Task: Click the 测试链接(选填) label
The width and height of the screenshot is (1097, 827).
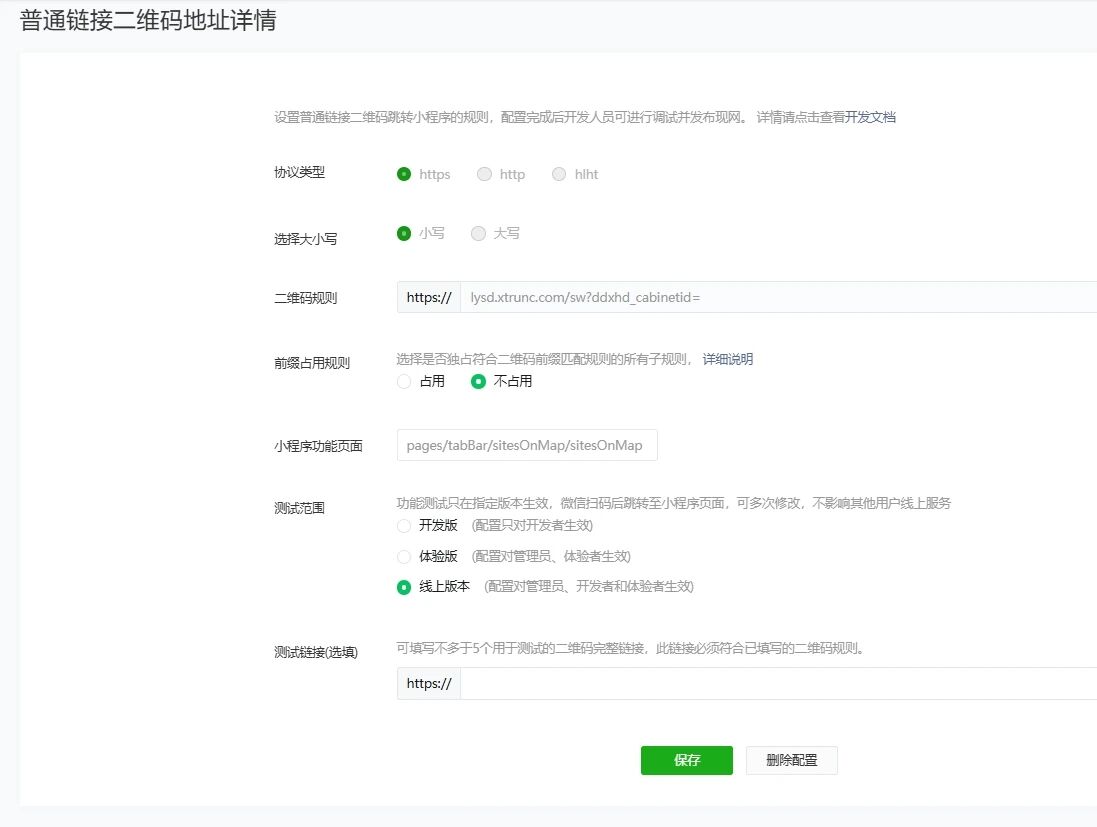Action: (x=316, y=652)
